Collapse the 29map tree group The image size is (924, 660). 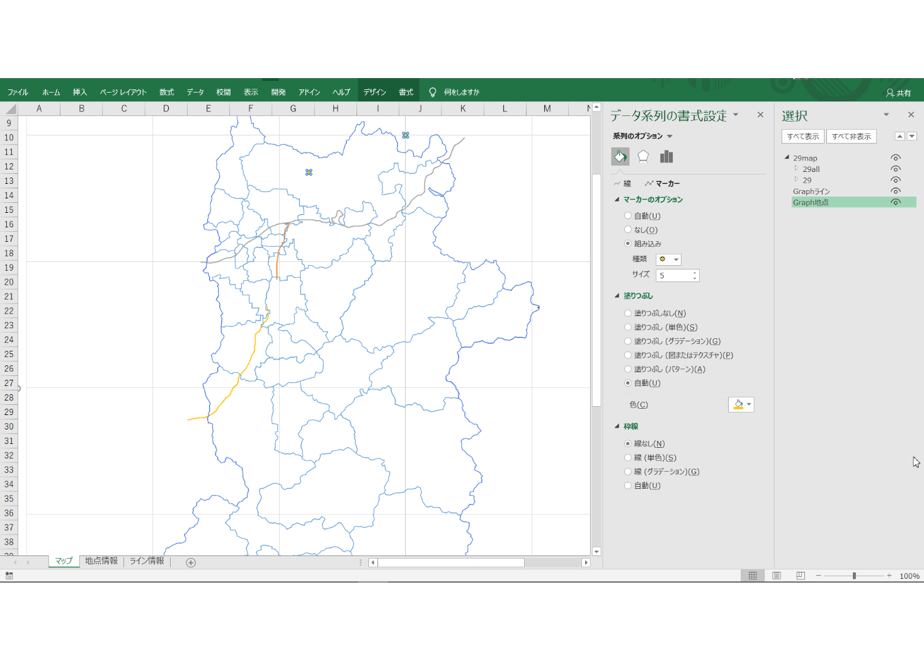787,157
